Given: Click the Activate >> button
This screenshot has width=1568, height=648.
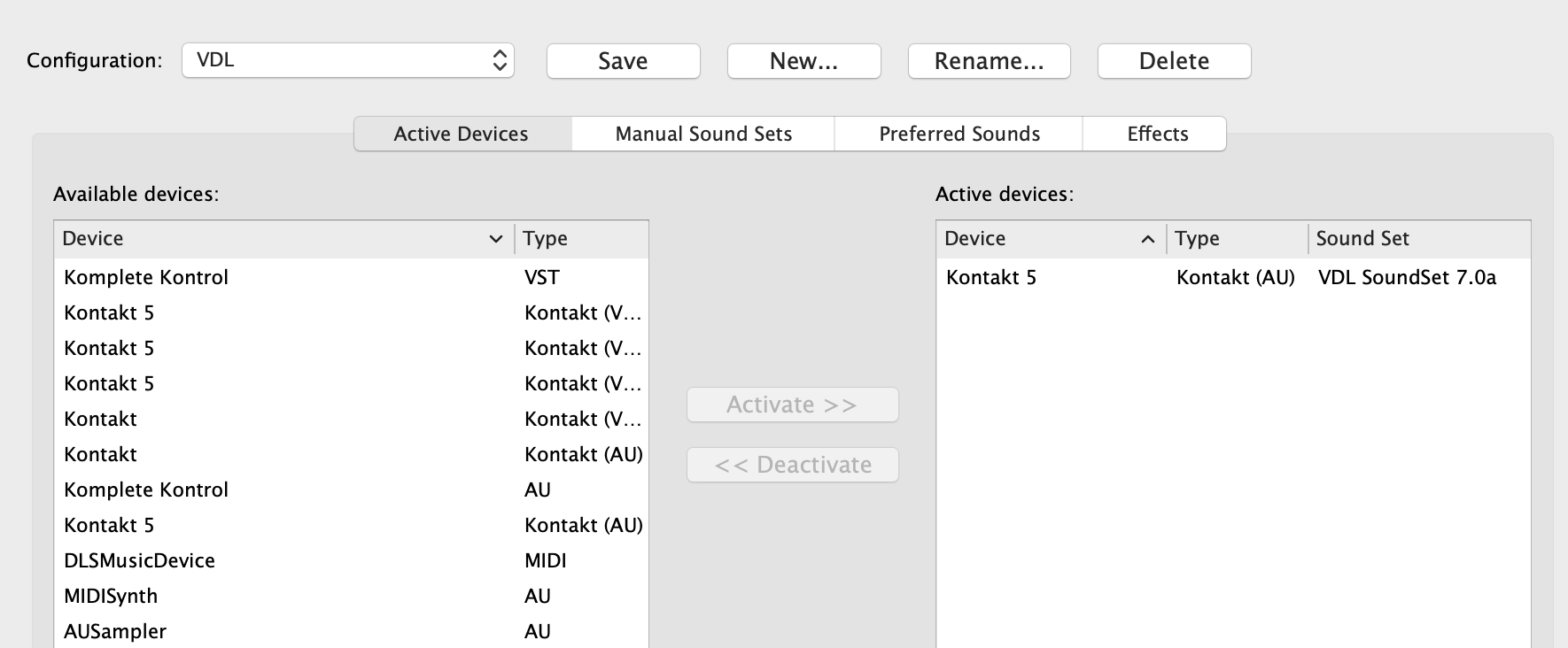Looking at the screenshot, I should click(793, 405).
